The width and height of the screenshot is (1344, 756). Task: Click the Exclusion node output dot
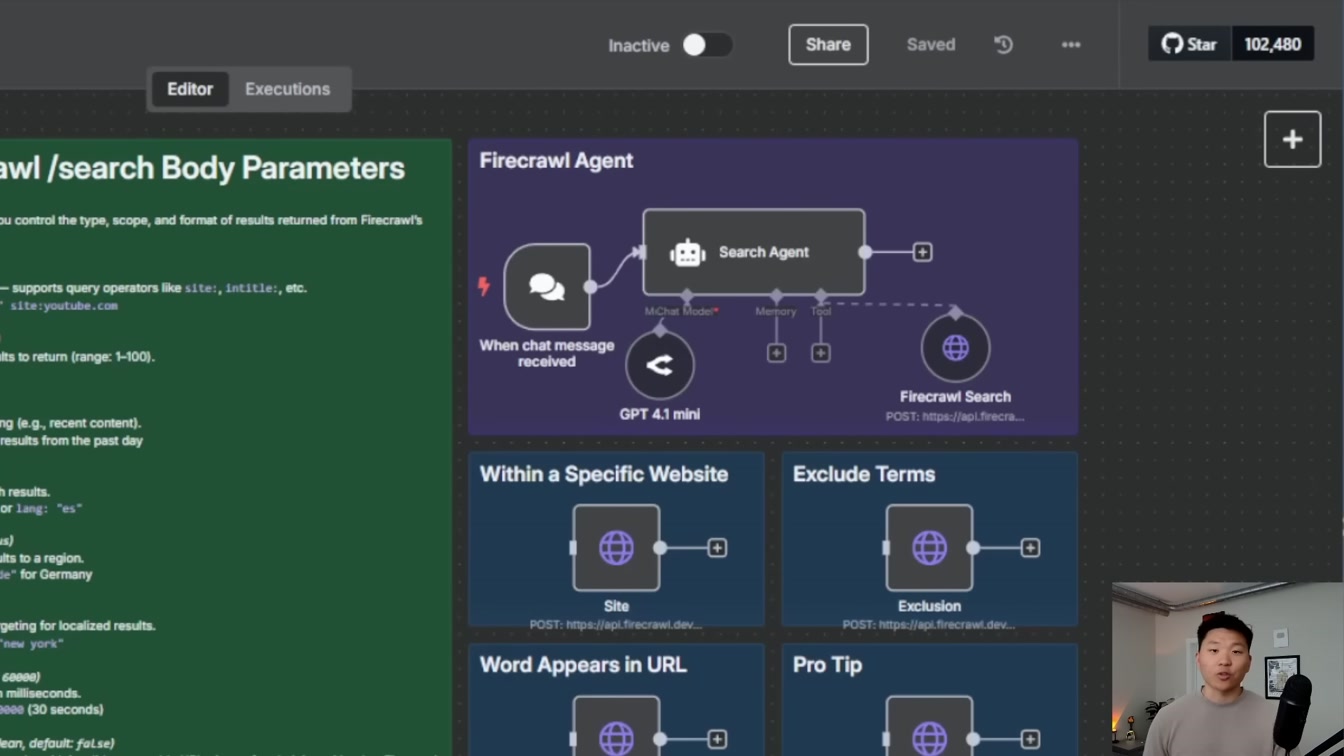[x=973, y=548]
